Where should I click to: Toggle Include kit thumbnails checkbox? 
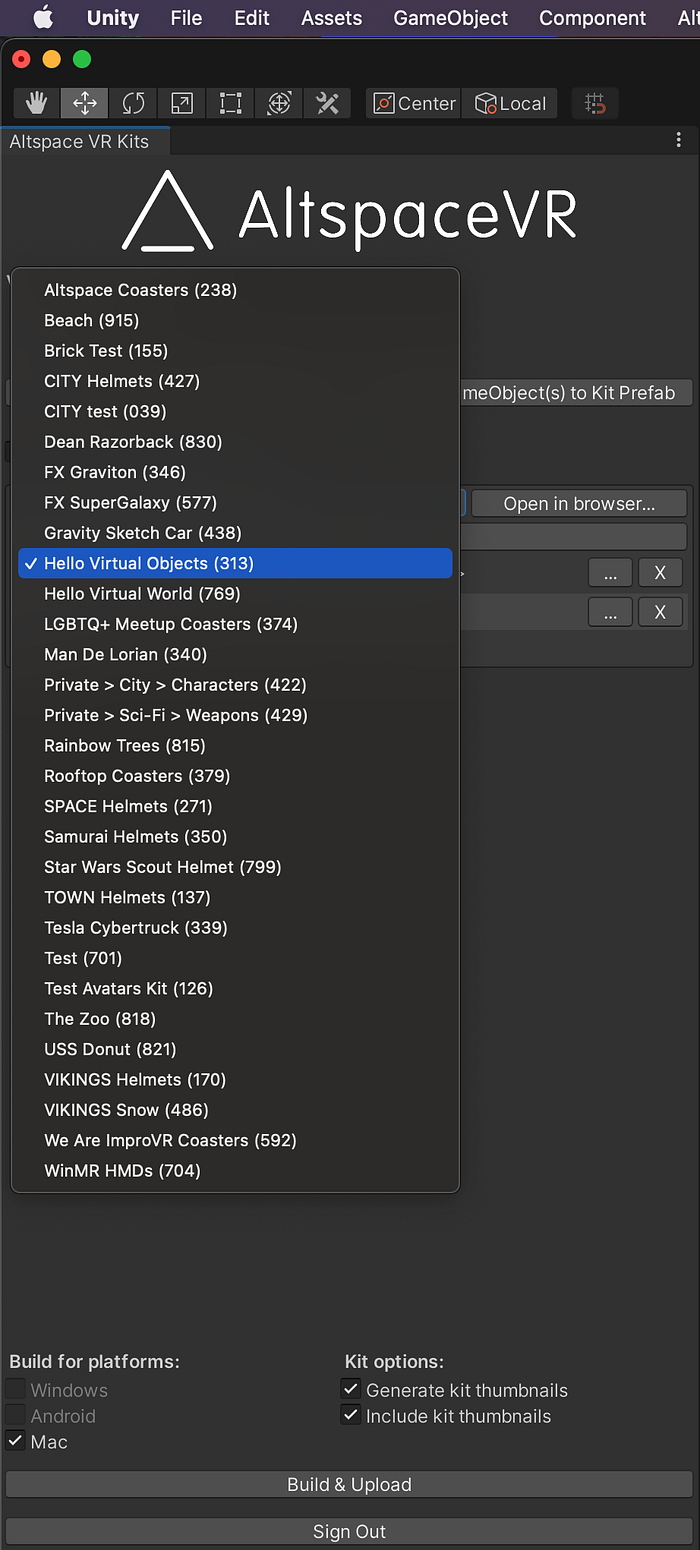coord(351,1415)
